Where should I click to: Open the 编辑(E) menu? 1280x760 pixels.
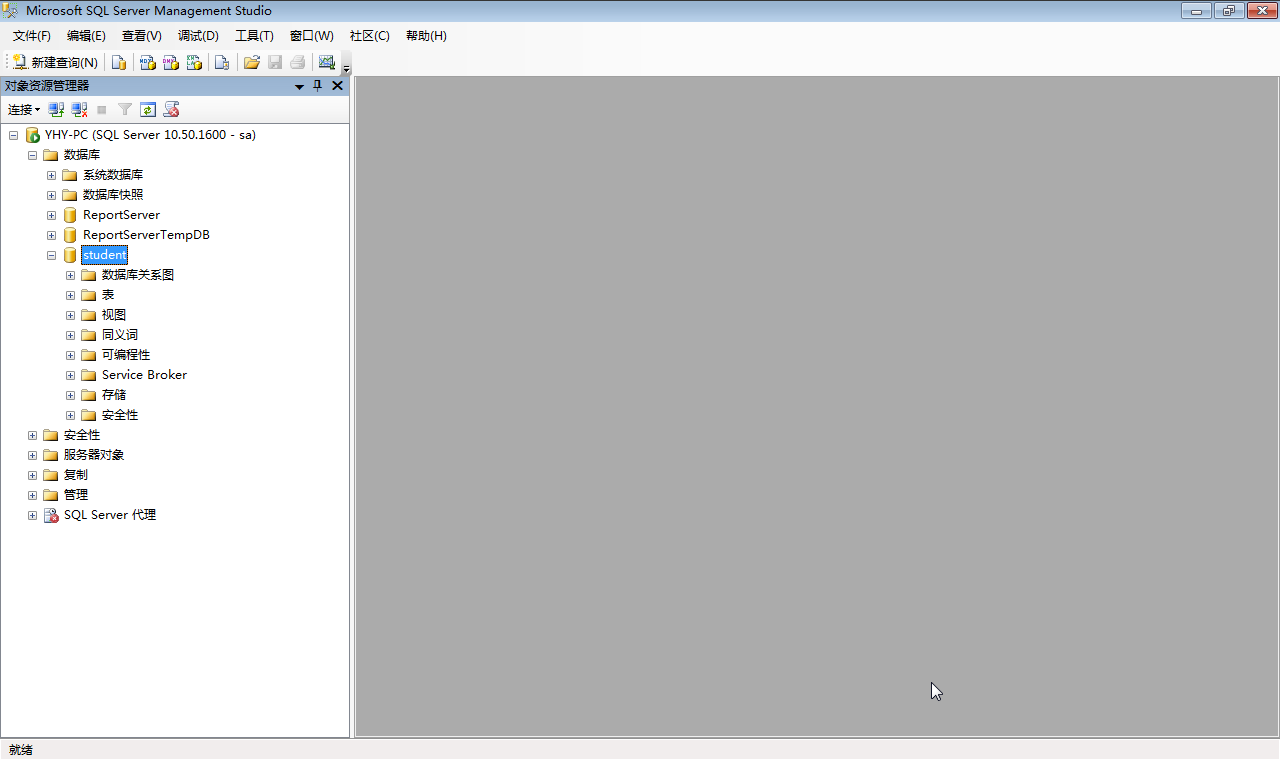[x=86, y=36]
